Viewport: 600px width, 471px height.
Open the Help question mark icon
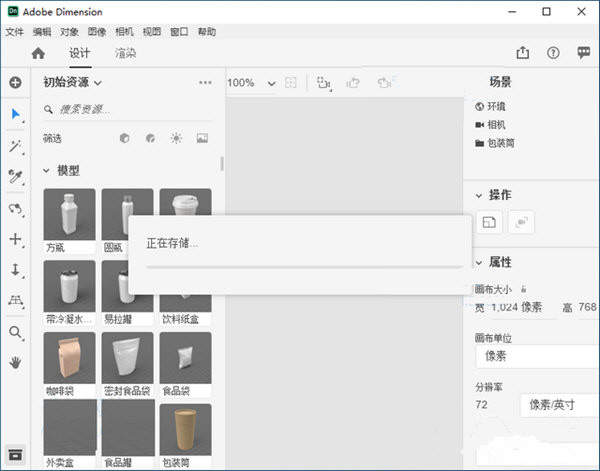[x=553, y=53]
